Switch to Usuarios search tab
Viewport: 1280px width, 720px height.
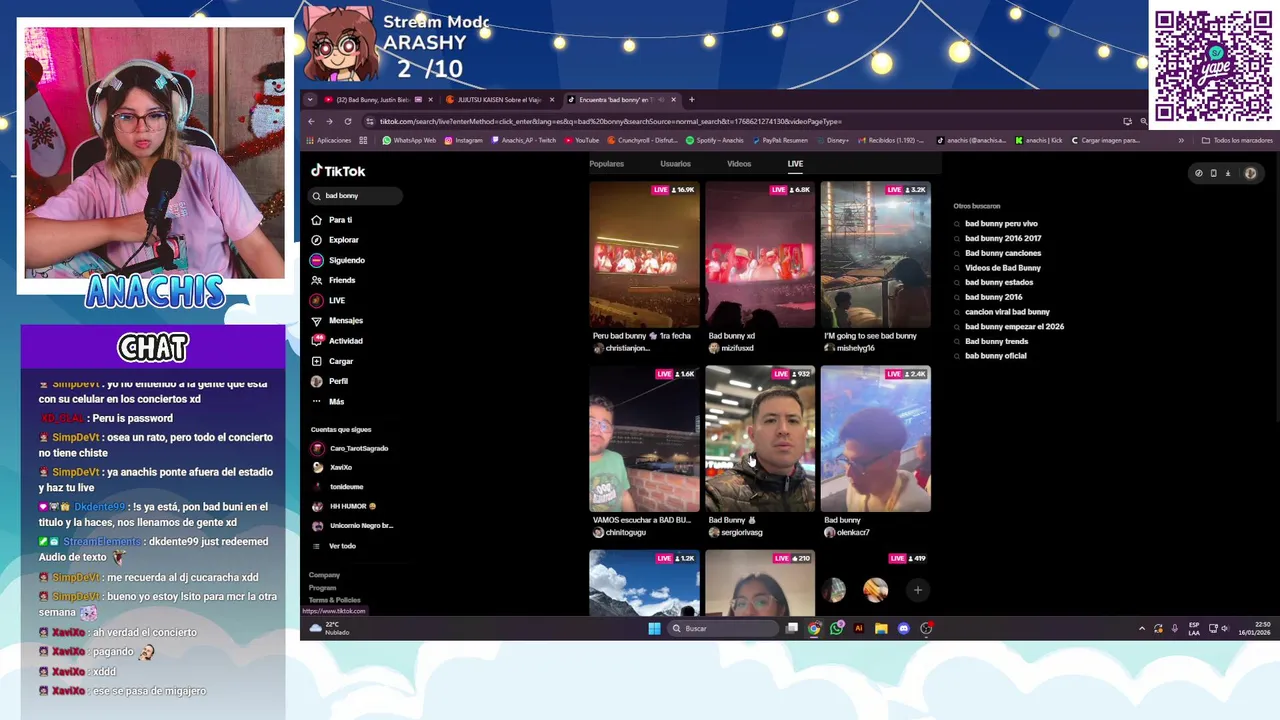pos(675,164)
